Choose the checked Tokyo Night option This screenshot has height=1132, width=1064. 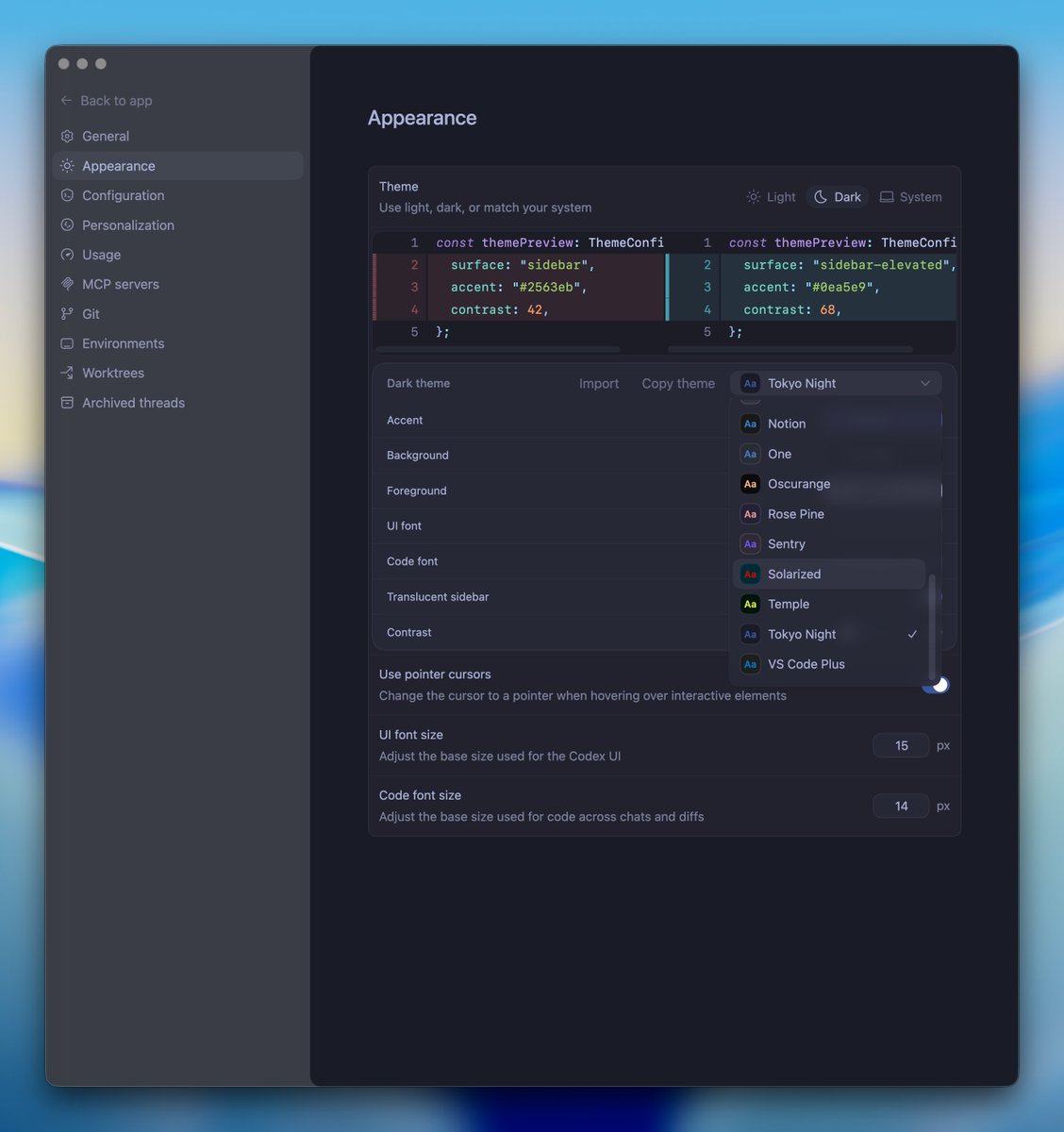pyautogui.click(x=829, y=634)
